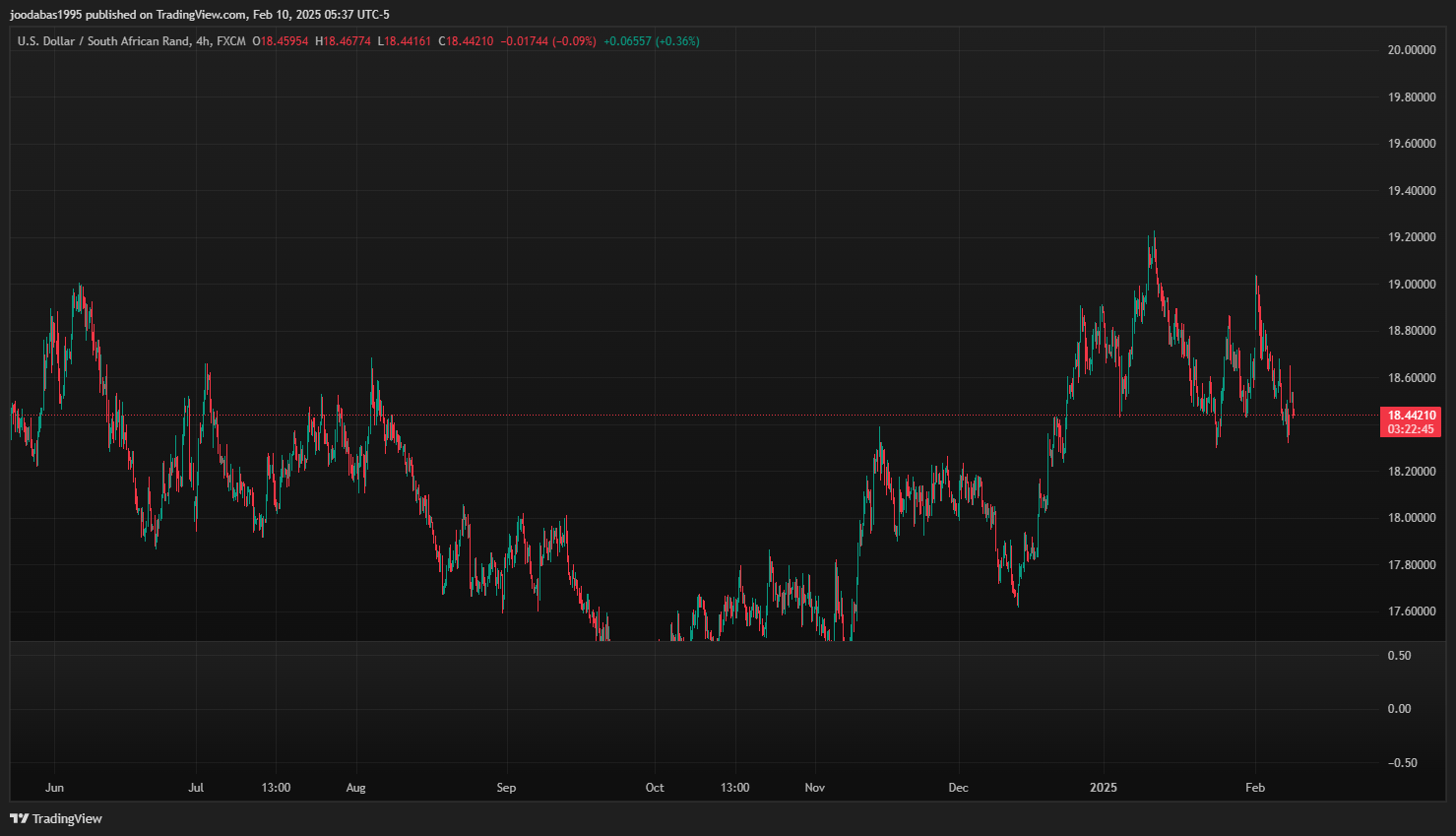The image size is (1456, 836).
Task: Click the red current price label 18.44210
Action: (1411, 416)
